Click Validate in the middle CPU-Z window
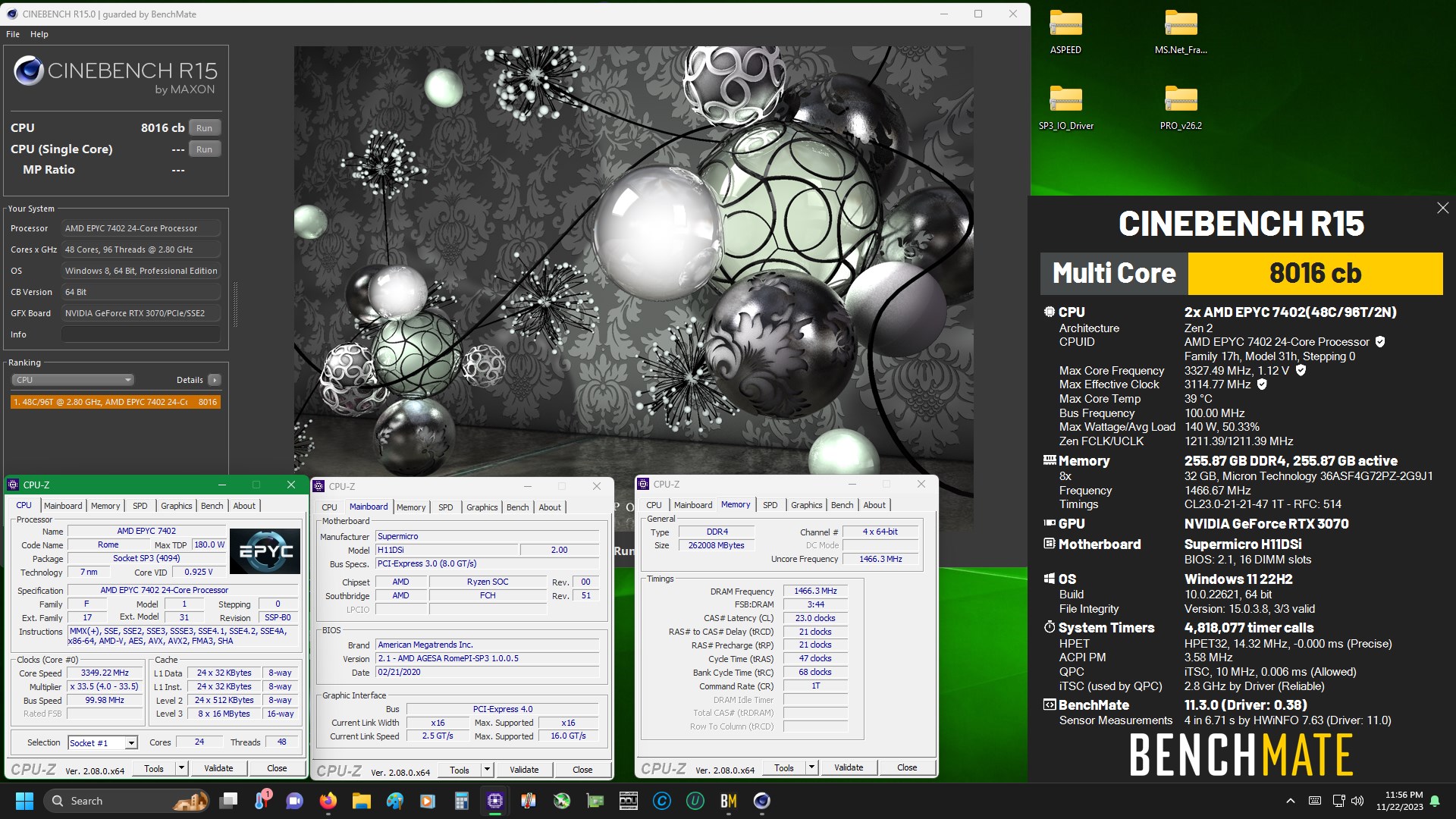 [524, 770]
